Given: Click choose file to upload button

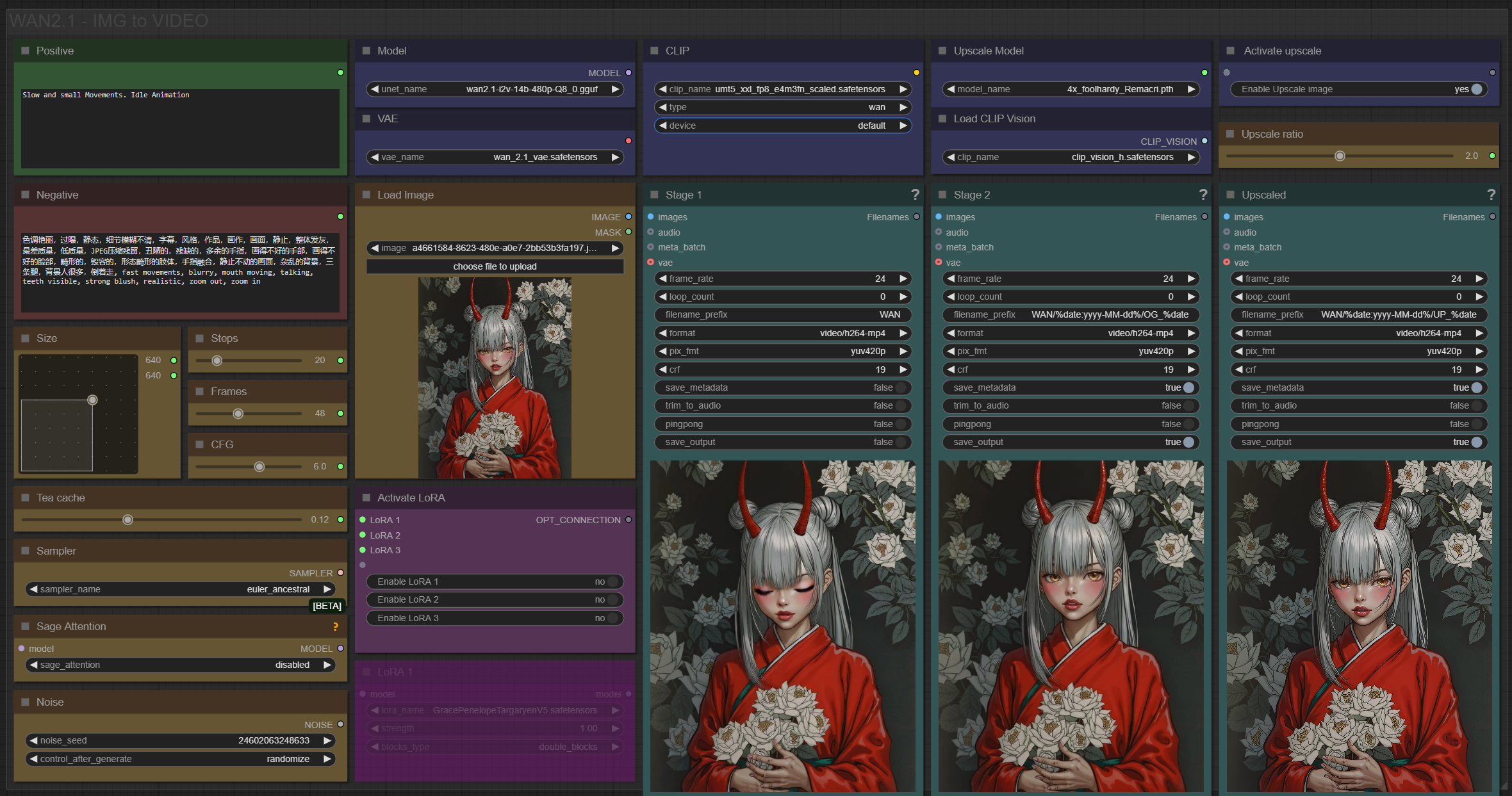Looking at the screenshot, I should click(x=495, y=266).
